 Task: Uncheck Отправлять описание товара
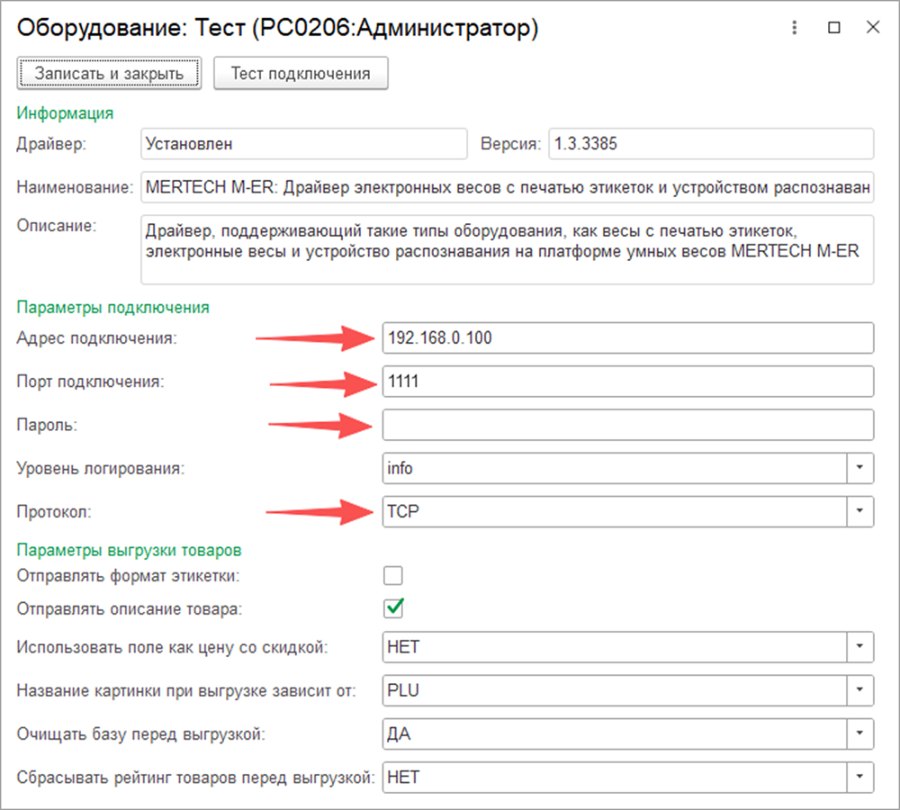pyautogui.click(x=393, y=609)
